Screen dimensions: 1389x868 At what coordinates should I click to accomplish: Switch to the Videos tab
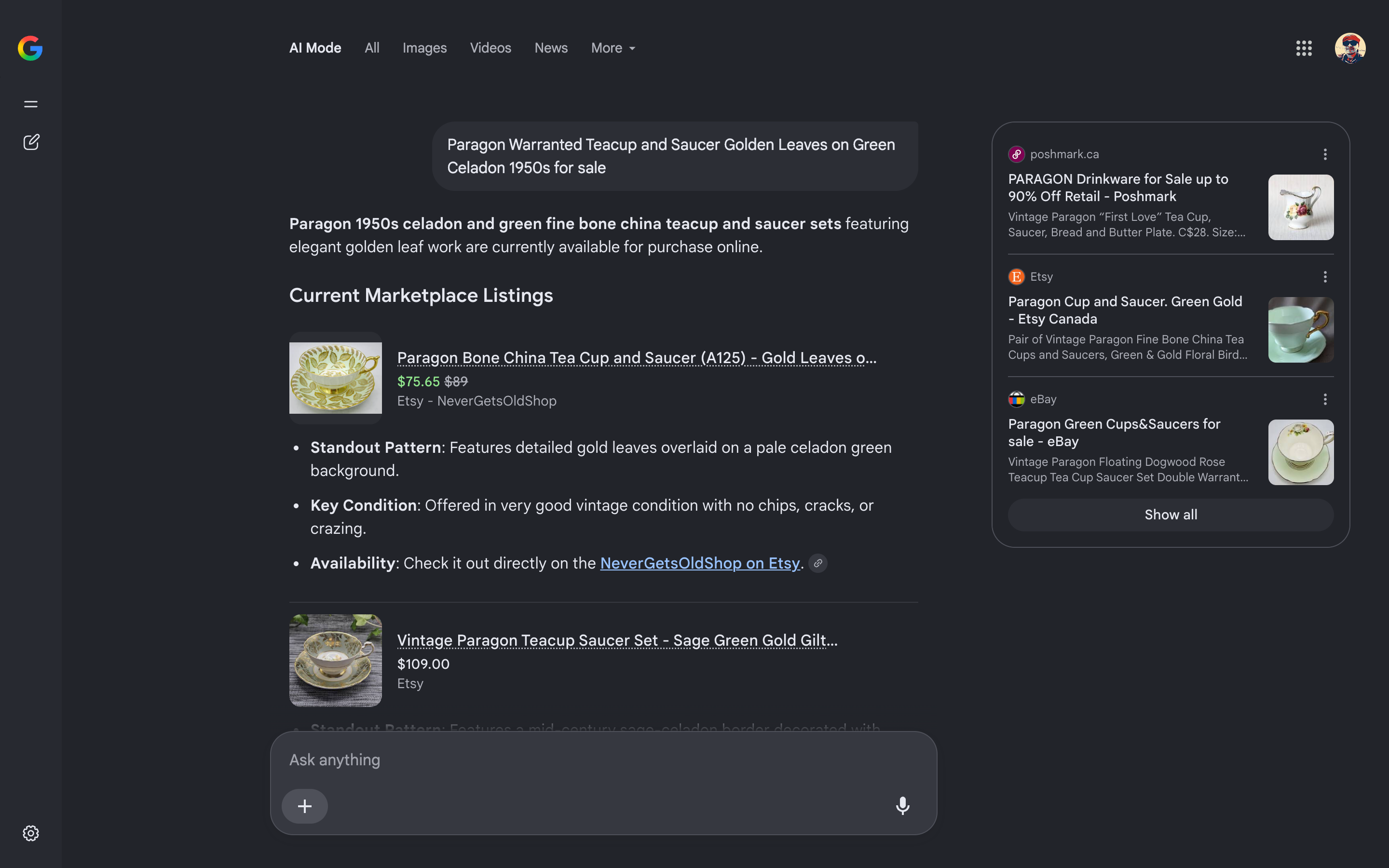click(x=491, y=48)
